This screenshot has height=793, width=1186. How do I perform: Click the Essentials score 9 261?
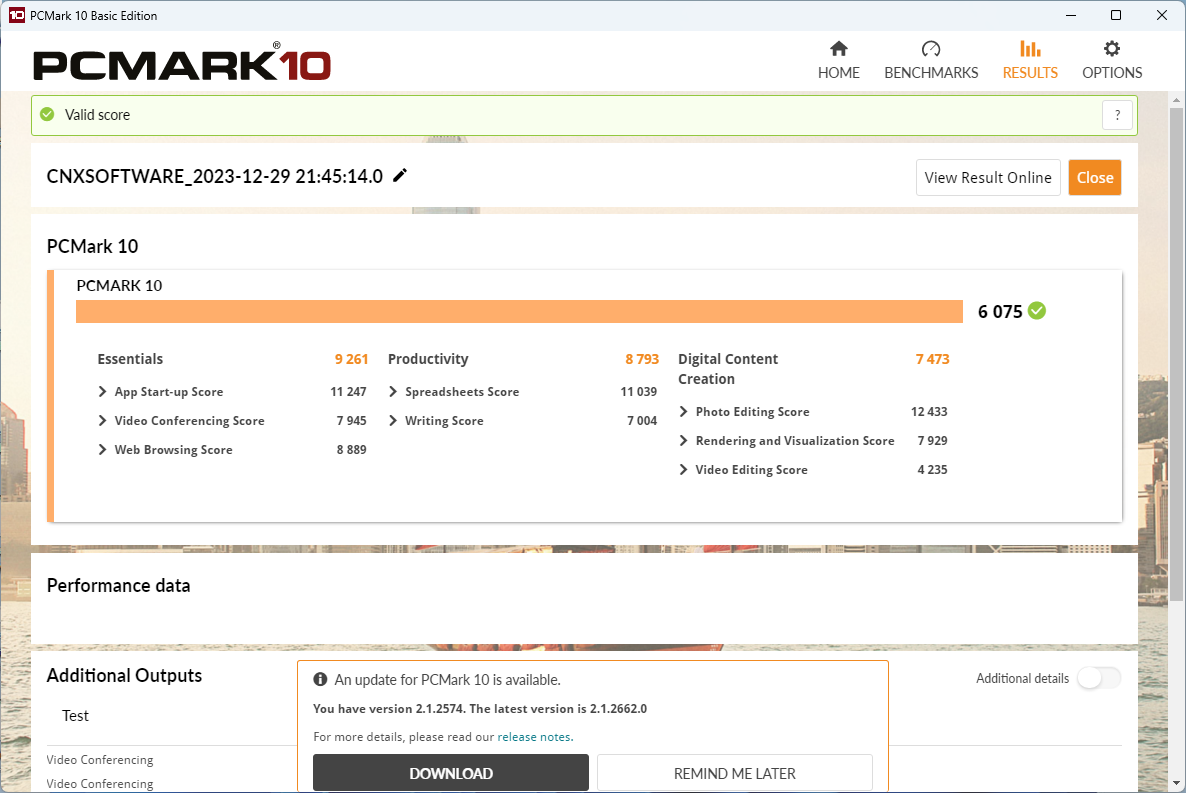pyautogui.click(x=351, y=359)
